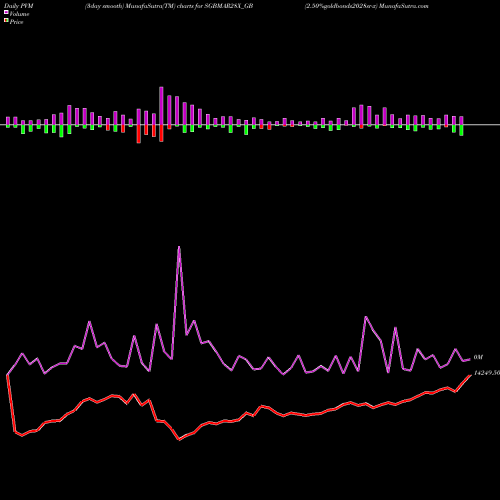The width and height of the screenshot is (500, 500).
Task: Click the Price legend color swatch
Action: [6, 21]
